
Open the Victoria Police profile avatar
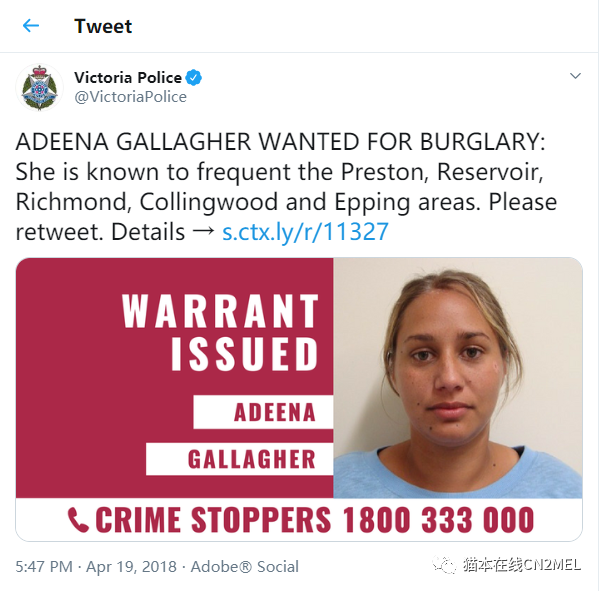click(x=39, y=88)
